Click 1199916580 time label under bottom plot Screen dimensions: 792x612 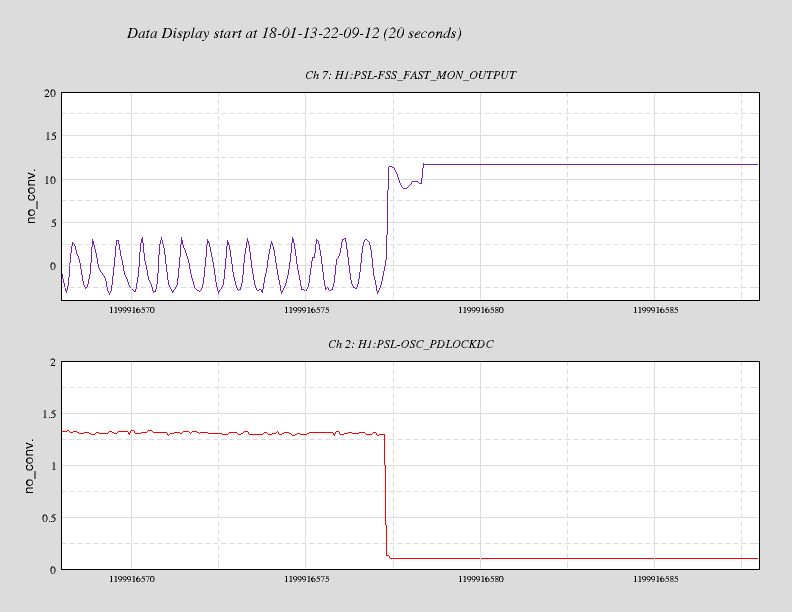point(480,580)
